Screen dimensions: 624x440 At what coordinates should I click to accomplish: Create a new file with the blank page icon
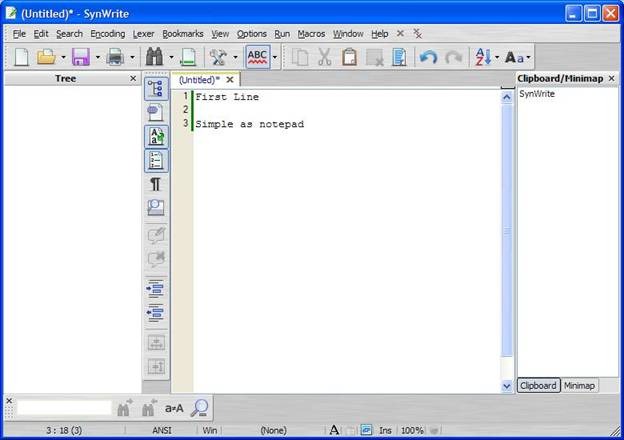pyautogui.click(x=21, y=57)
